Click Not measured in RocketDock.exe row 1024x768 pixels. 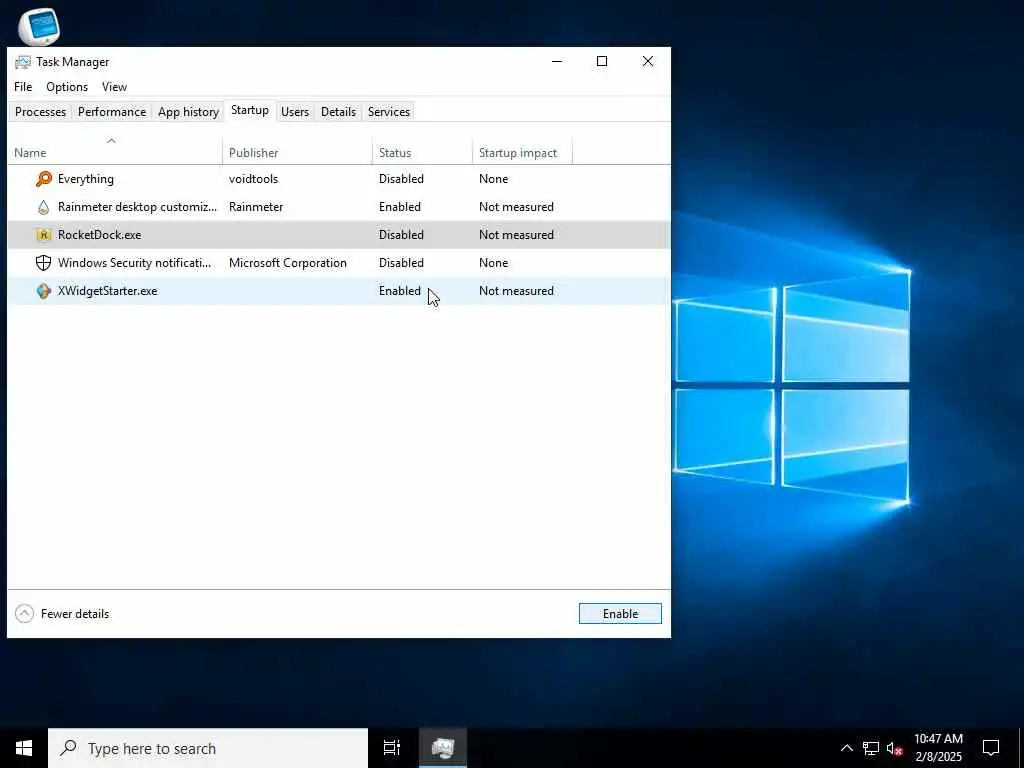tap(516, 235)
